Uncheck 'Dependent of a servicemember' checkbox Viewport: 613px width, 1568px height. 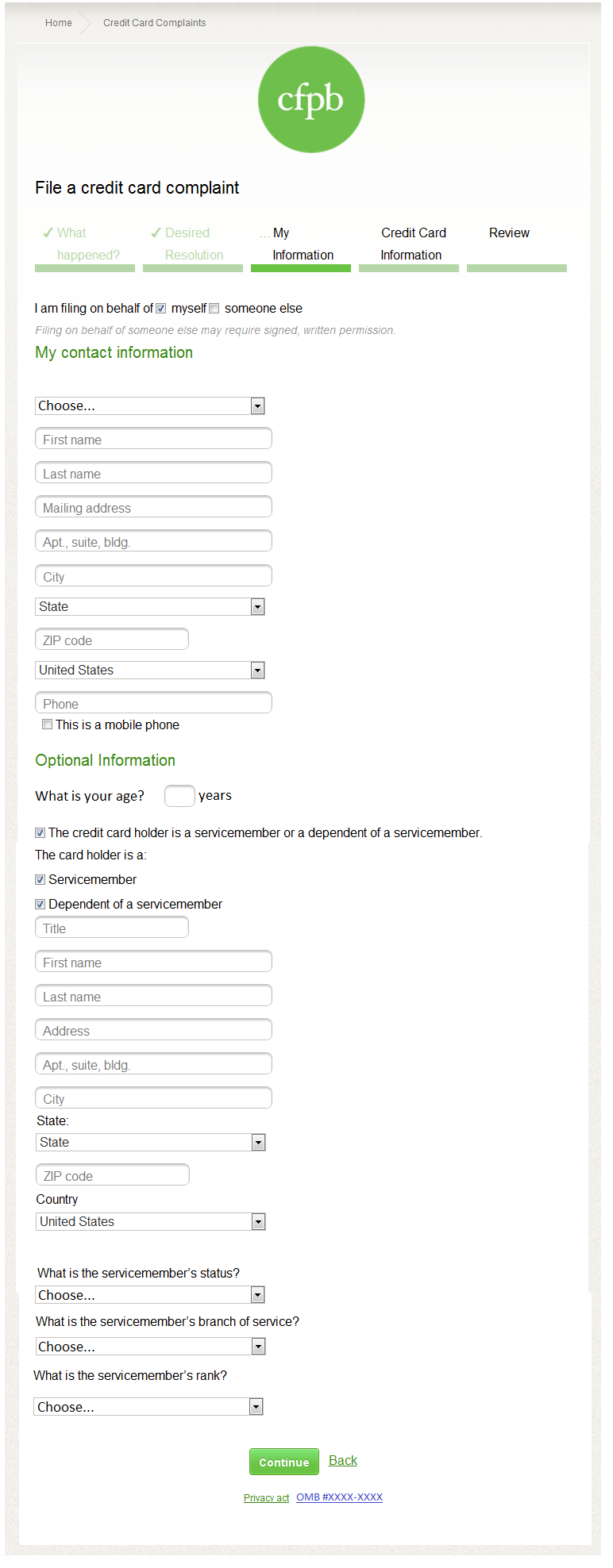[40, 905]
